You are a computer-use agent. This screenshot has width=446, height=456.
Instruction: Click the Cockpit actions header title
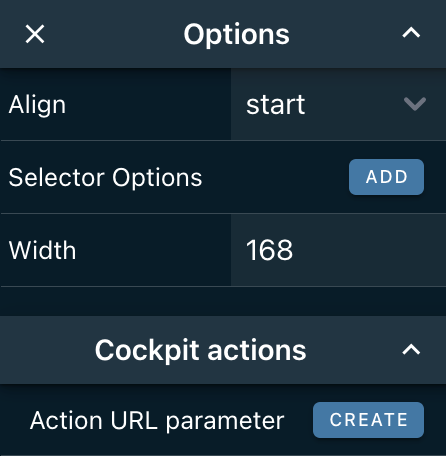(x=200, y=350)
